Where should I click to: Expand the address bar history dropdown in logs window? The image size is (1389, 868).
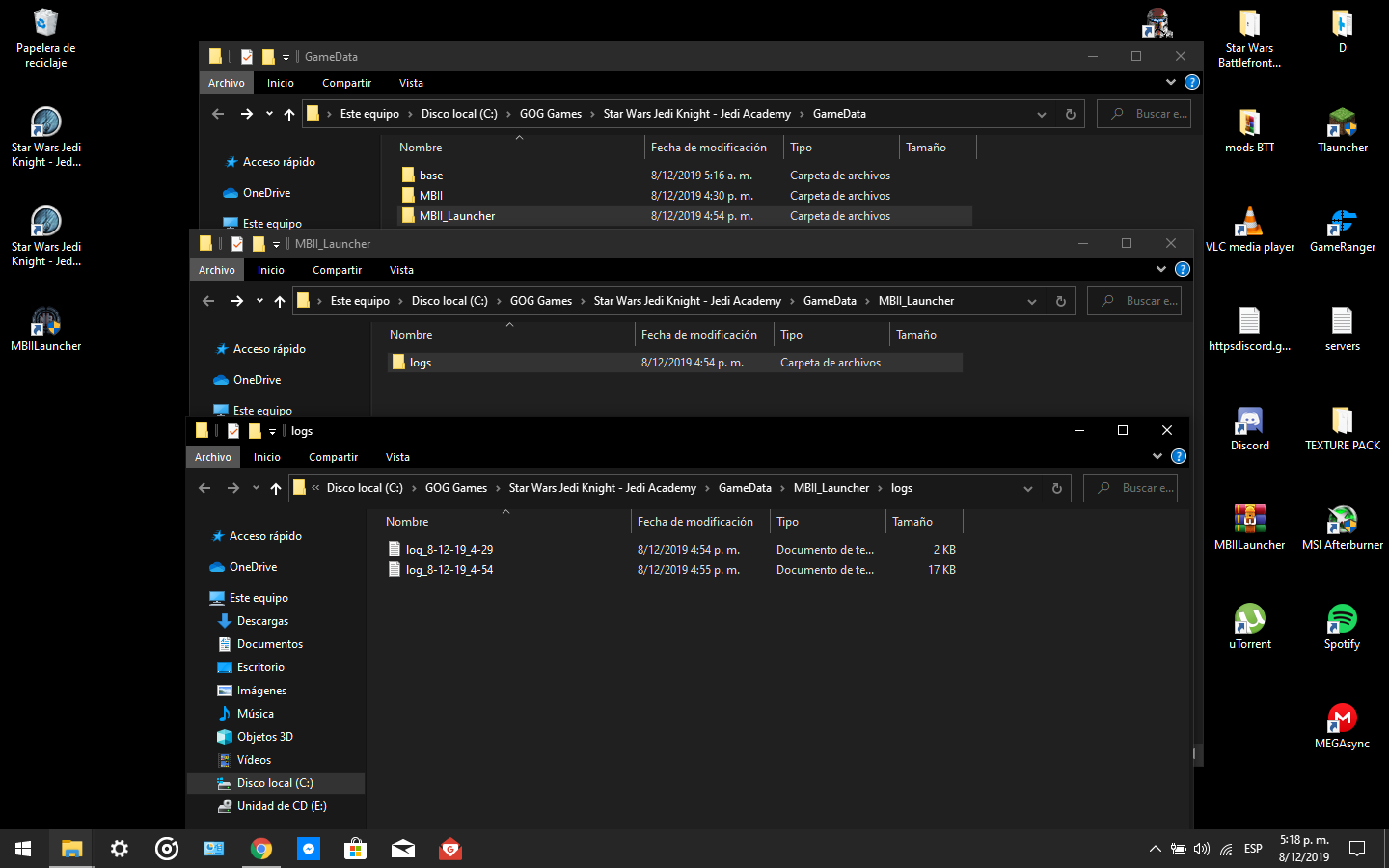(1028, 488)
